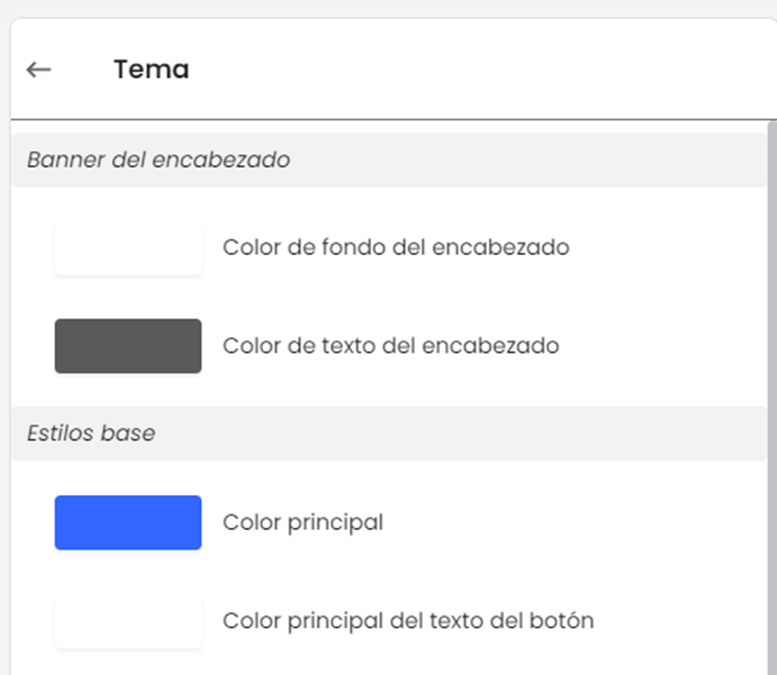This screenshot has width=777, height=675.
Task: Click the "Tema" panel title
Action: tap(151, 69)
